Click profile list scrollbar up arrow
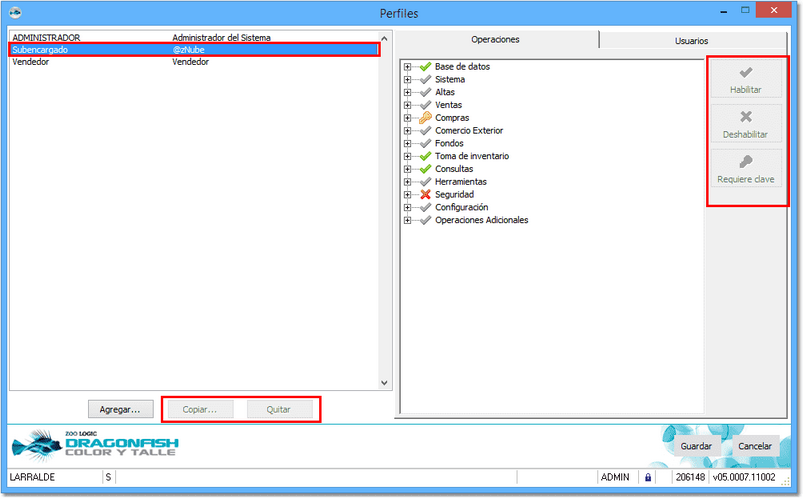 click(x=385, y=38)
